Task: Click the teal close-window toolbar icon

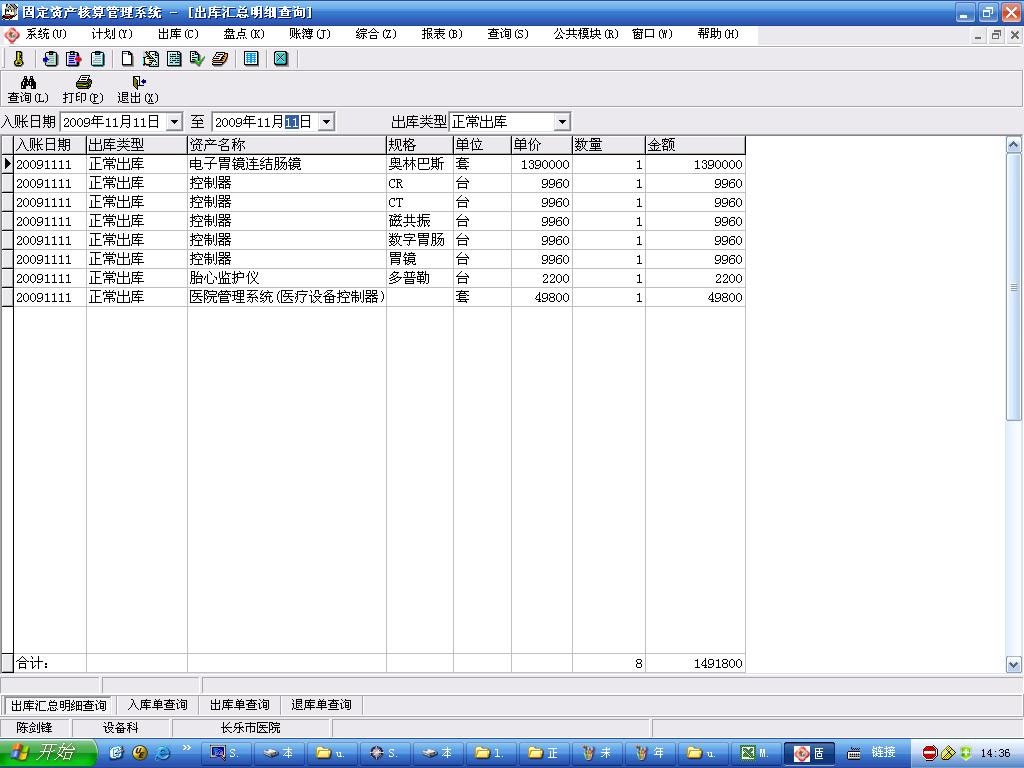Action: pyautogui.click(x=281, y=59)
